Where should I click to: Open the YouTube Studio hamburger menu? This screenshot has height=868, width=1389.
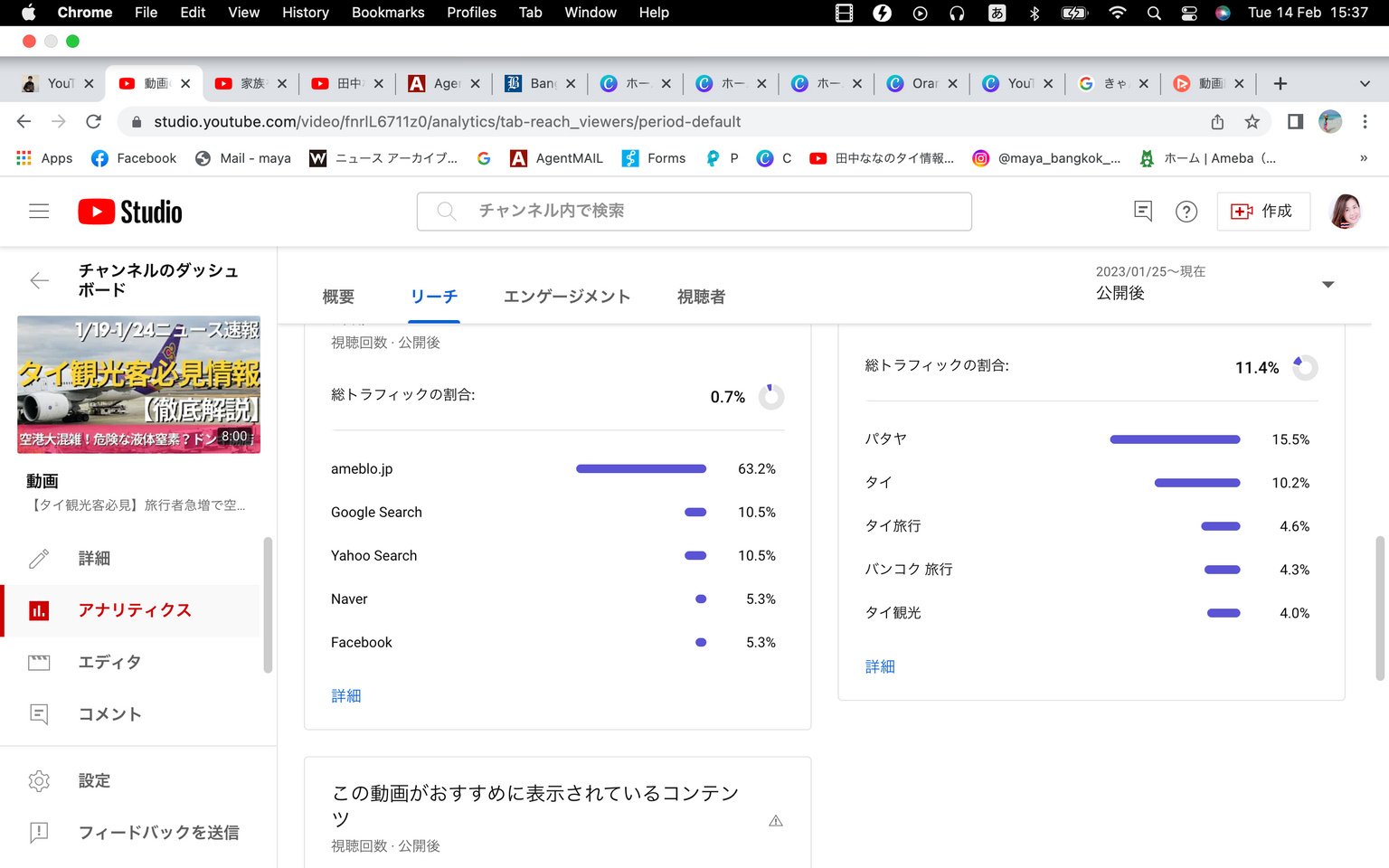pyautogui.click(x=39, y=212)
